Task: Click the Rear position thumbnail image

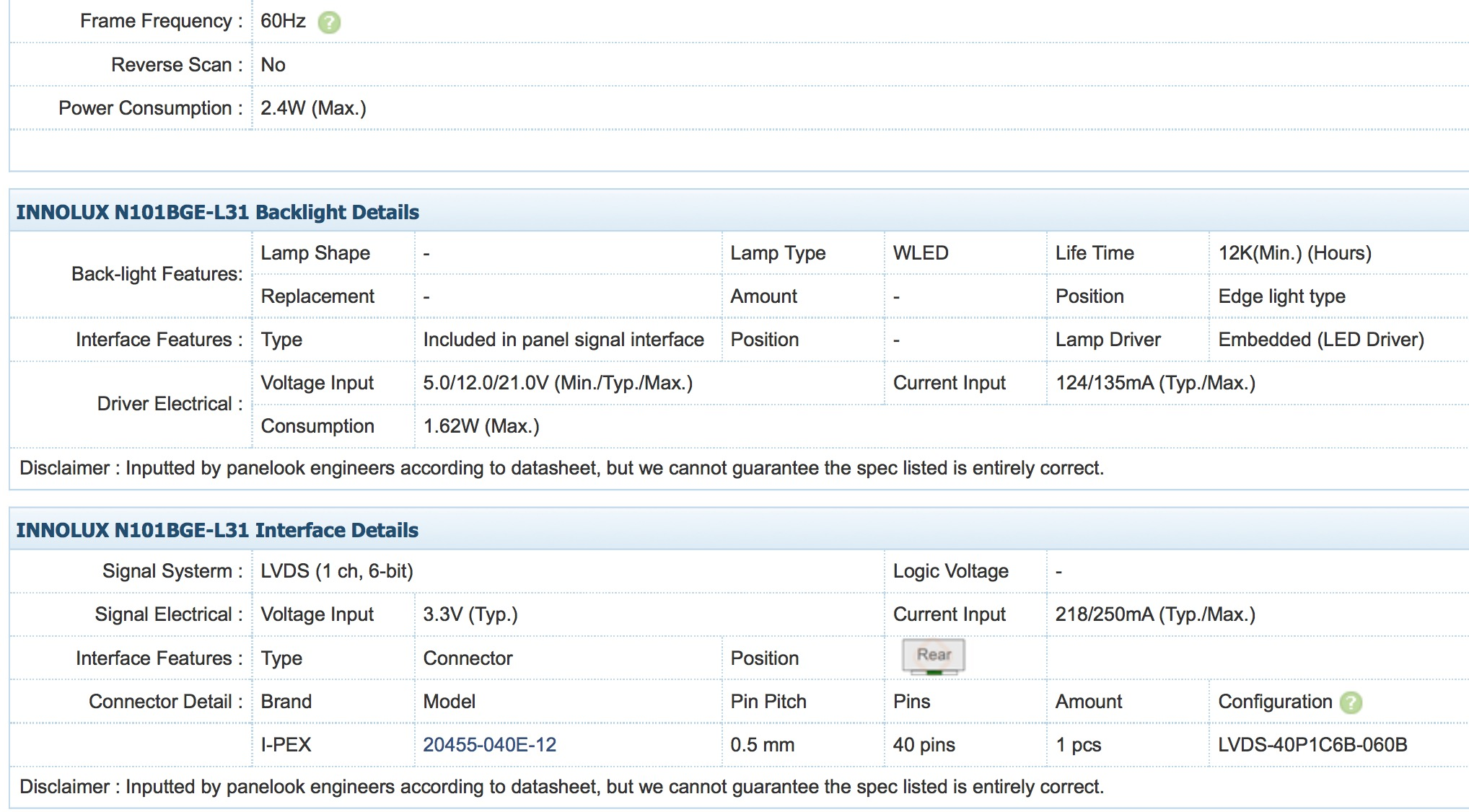Action: (934, 657)
